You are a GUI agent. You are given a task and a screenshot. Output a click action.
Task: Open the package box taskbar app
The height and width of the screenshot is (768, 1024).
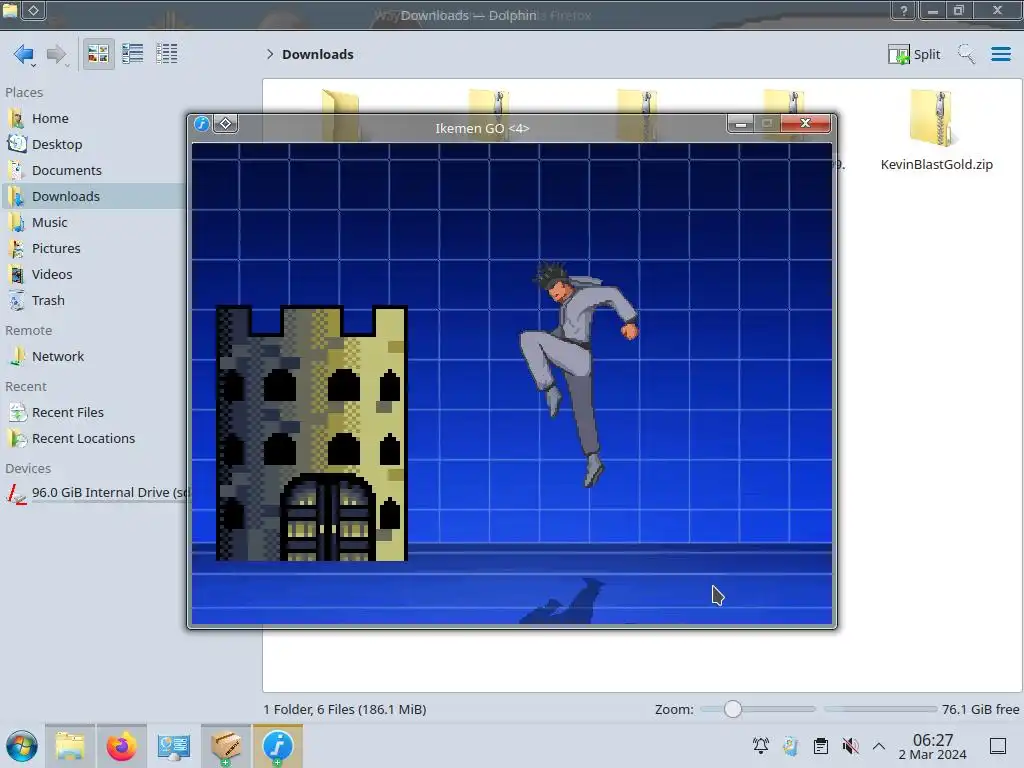[x=226, y=746]
